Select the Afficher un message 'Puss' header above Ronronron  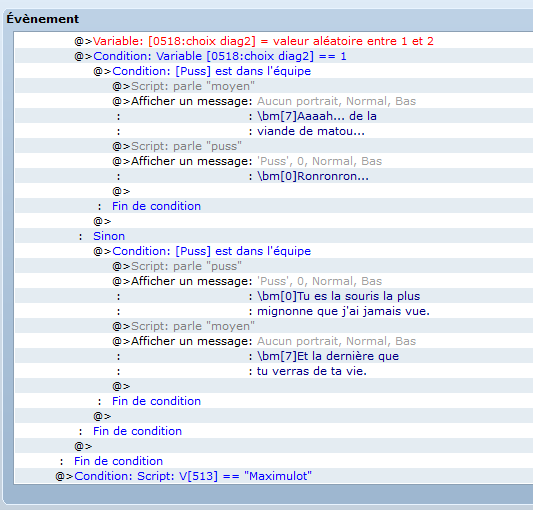coord(274,161)
